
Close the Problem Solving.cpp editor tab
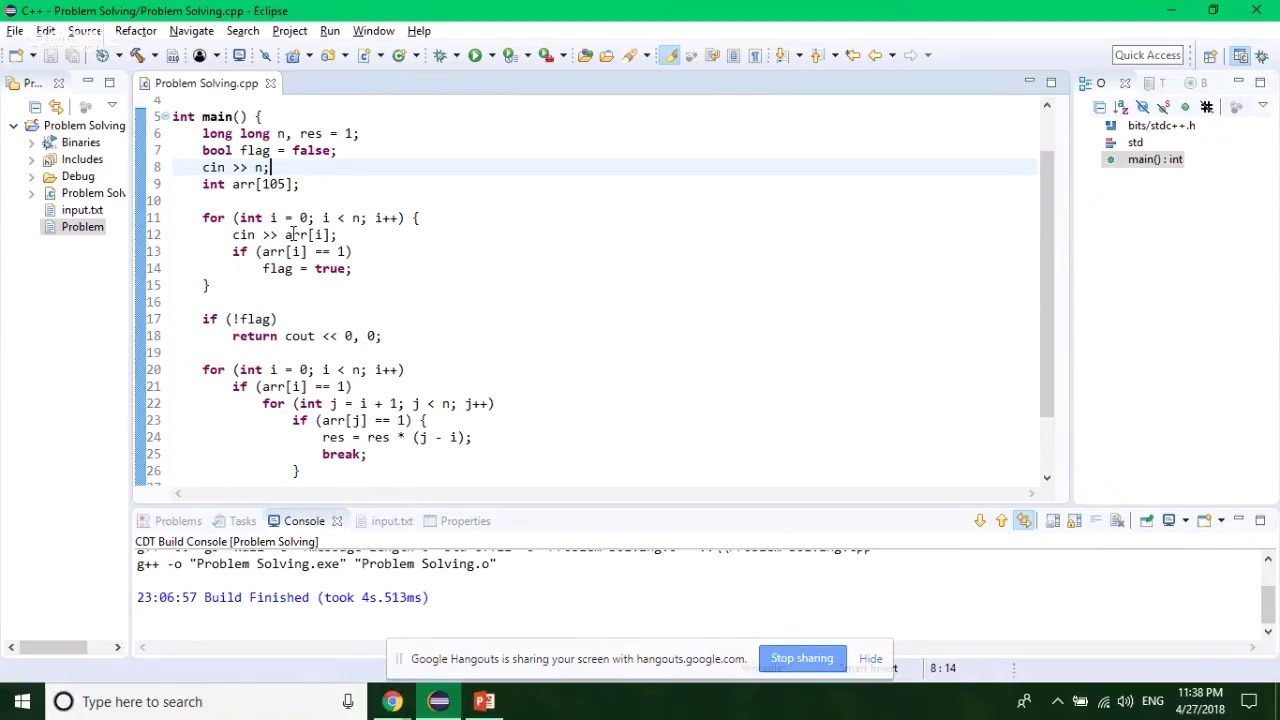(270, 84)
